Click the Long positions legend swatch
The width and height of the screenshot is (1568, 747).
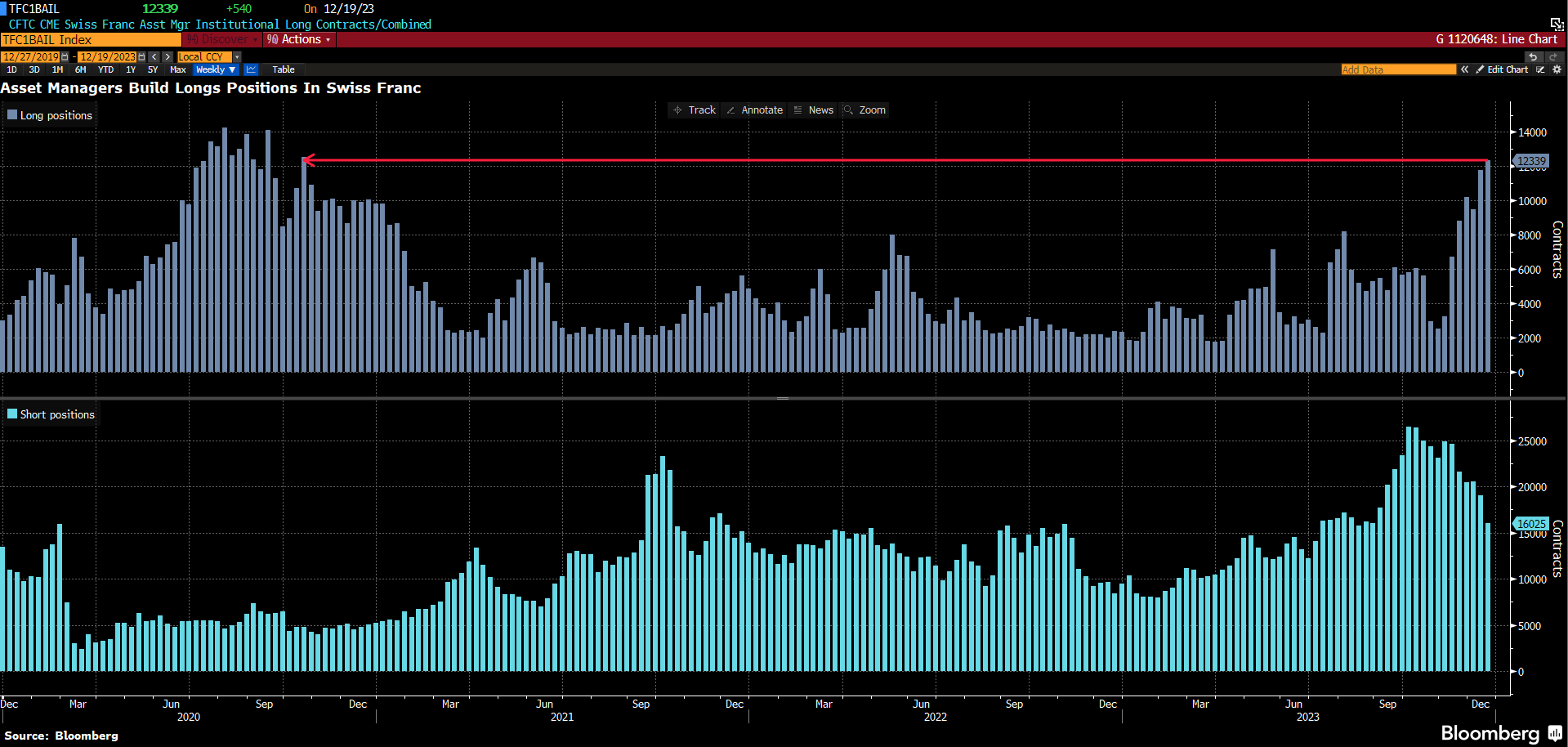click(x=12, y=115)
